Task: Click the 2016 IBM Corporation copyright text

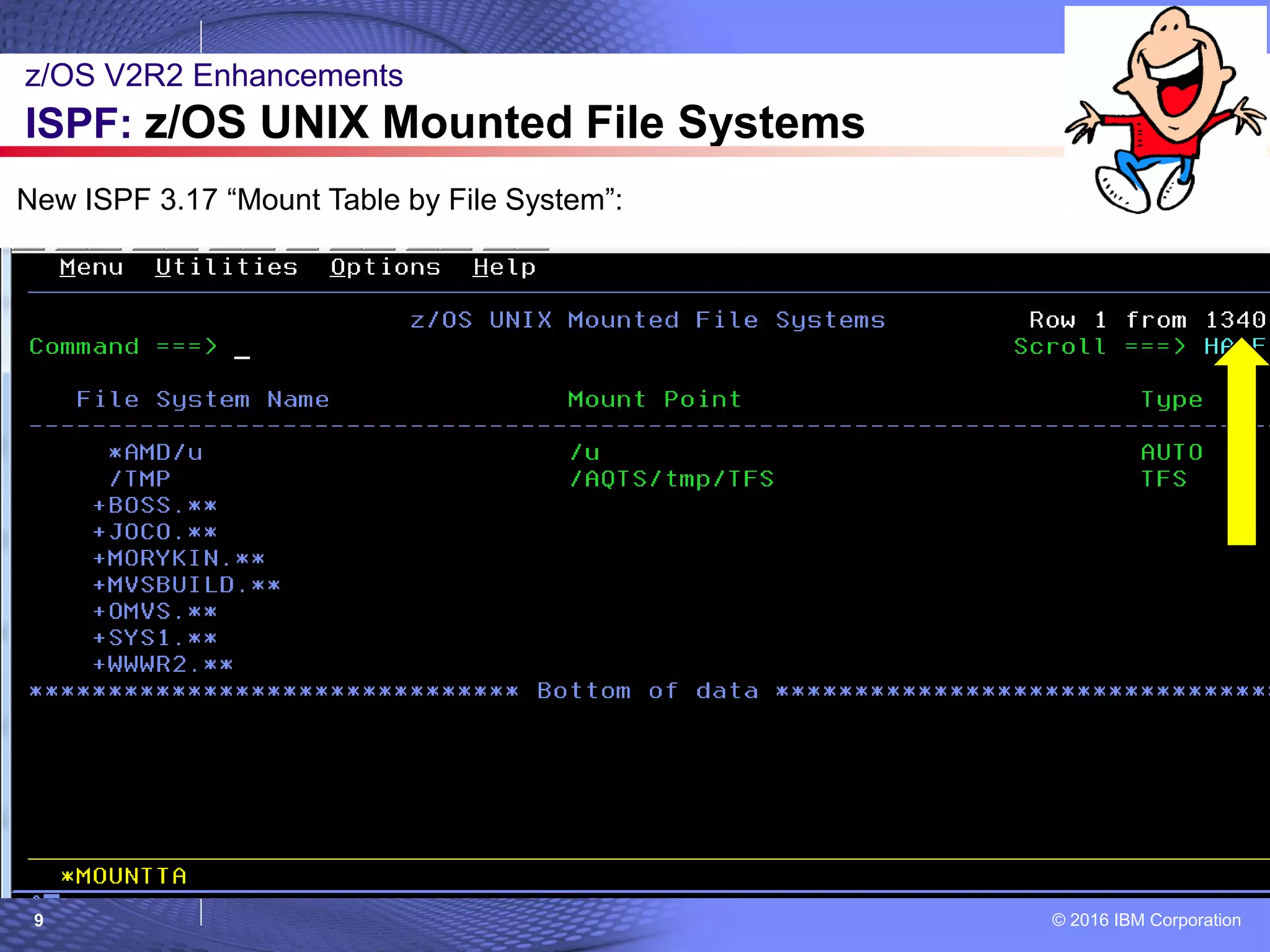Action: pyautogui.click(x=1146, y=920)
